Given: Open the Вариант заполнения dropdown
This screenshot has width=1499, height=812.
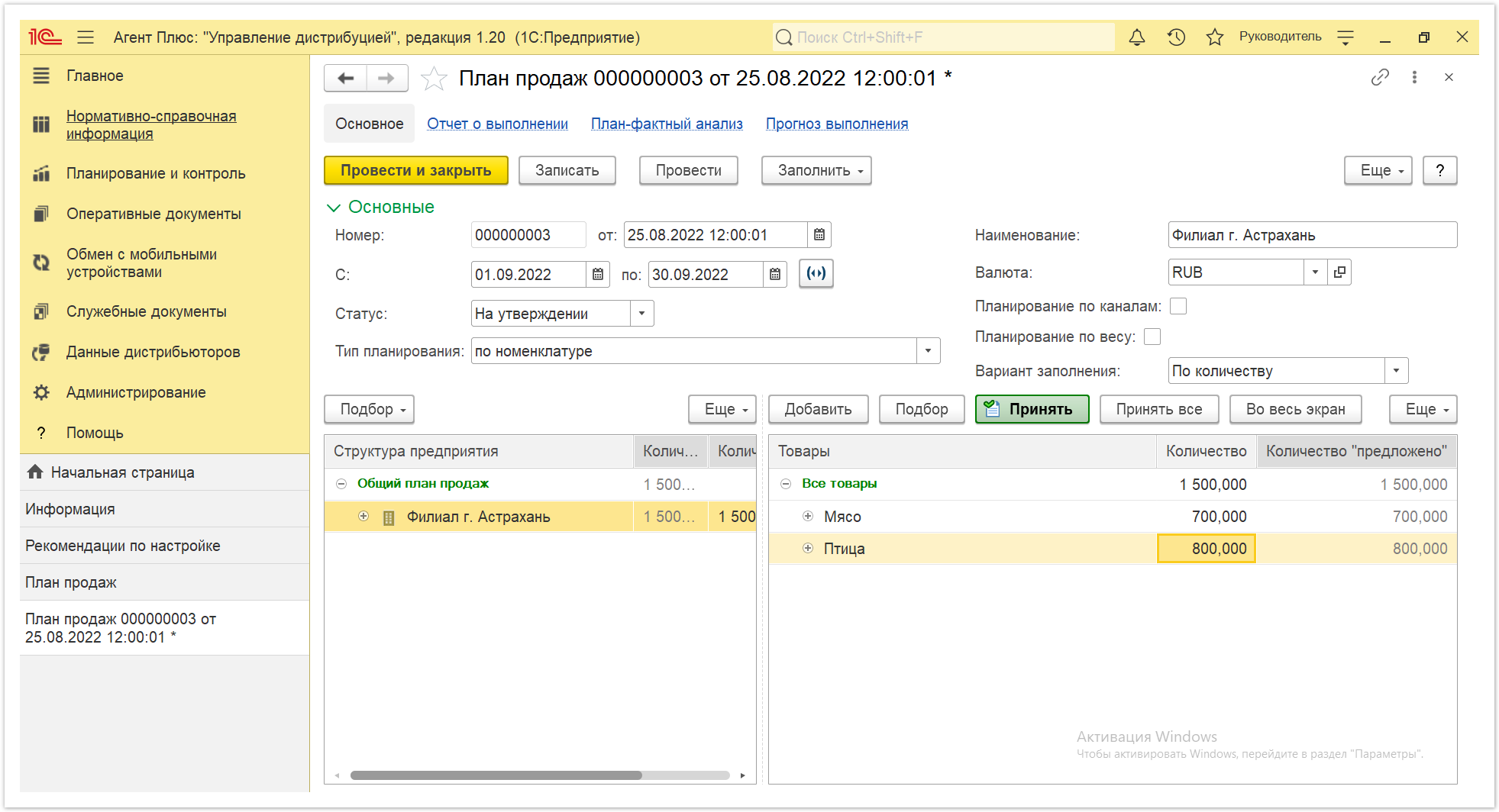Looking at the screenshot, I should (x=1396, y=371).
